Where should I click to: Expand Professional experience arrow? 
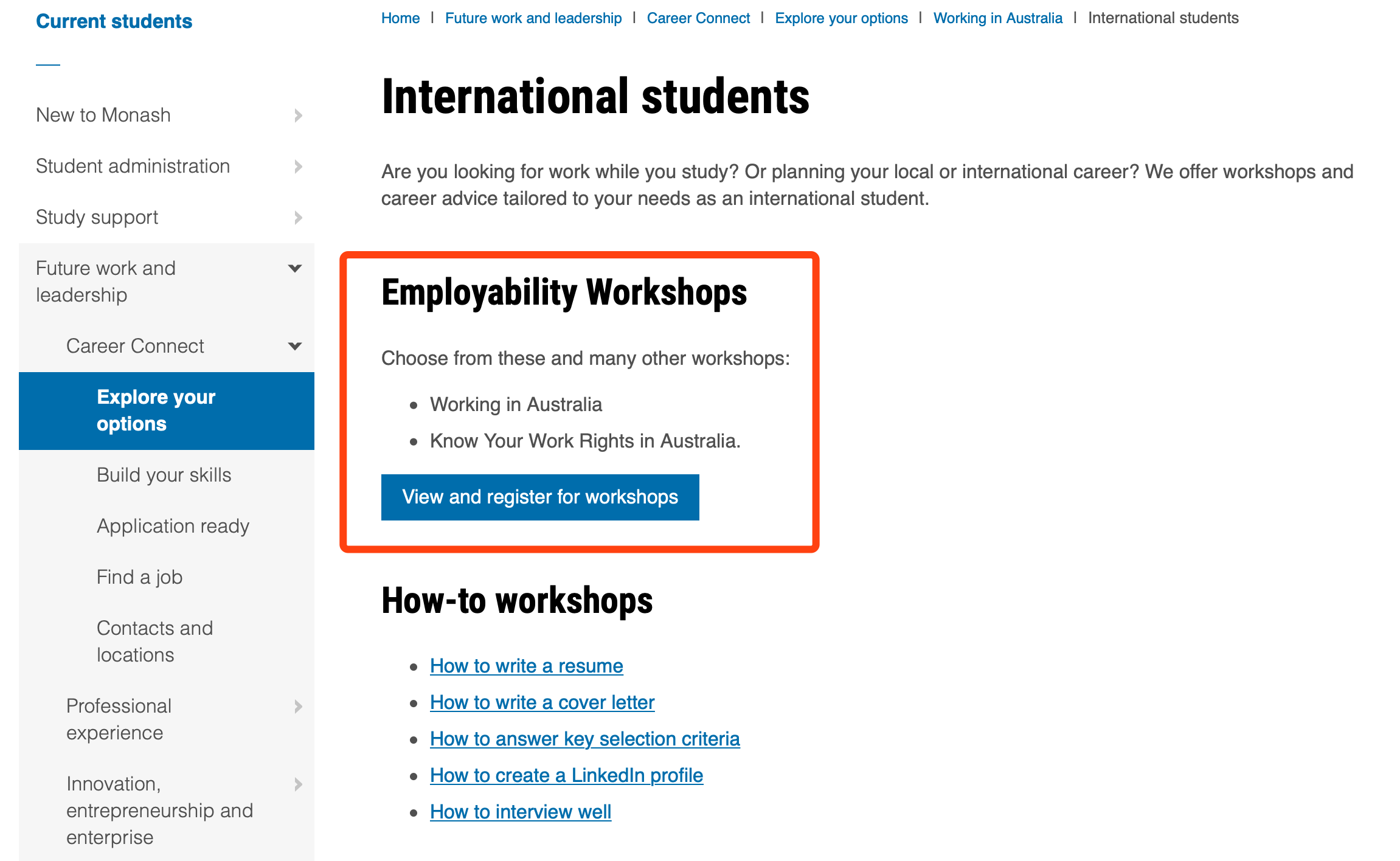298,706
